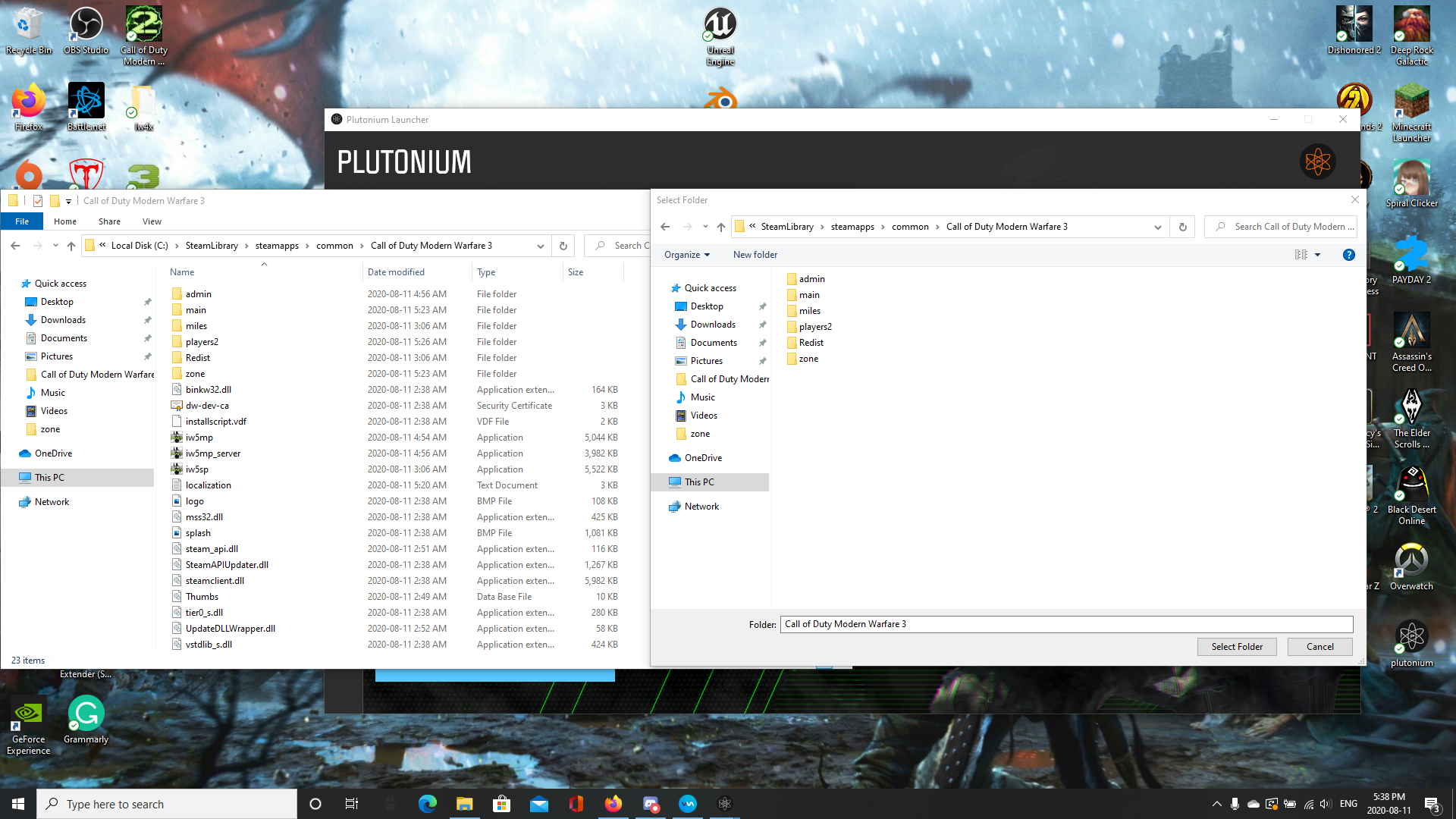This screenshot has width=1456, height=819.
Task: Go back in the Select Folder dialog
Action: [x=665, y=227]
